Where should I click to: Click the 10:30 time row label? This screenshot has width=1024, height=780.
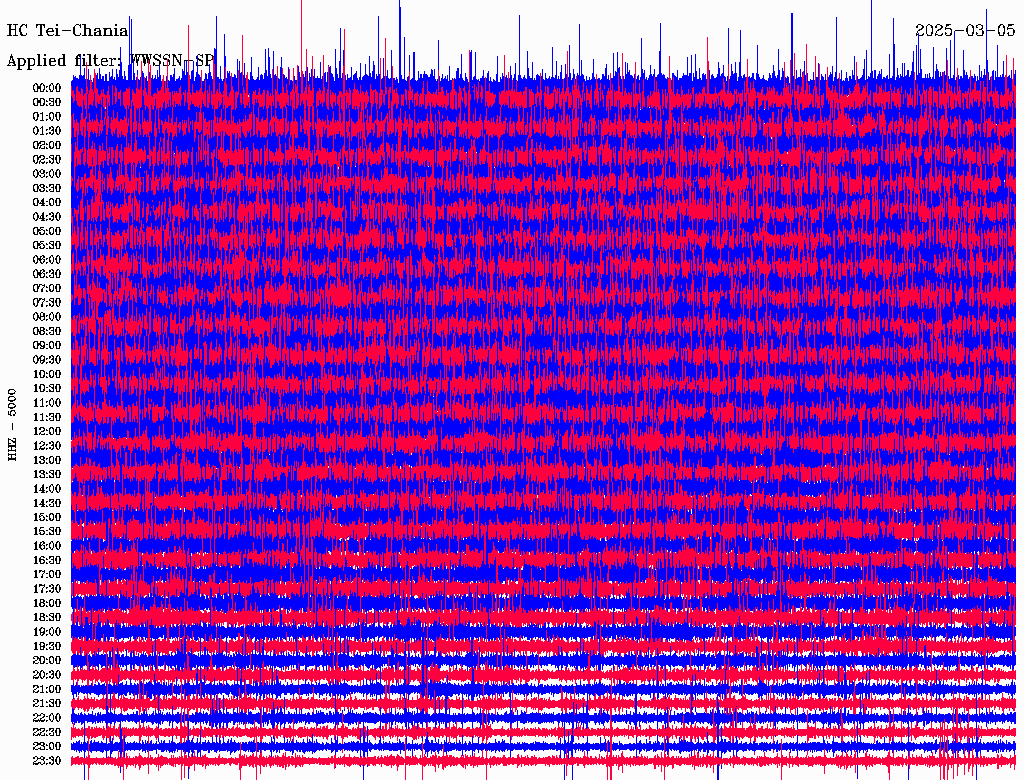[x=47, y=389]
